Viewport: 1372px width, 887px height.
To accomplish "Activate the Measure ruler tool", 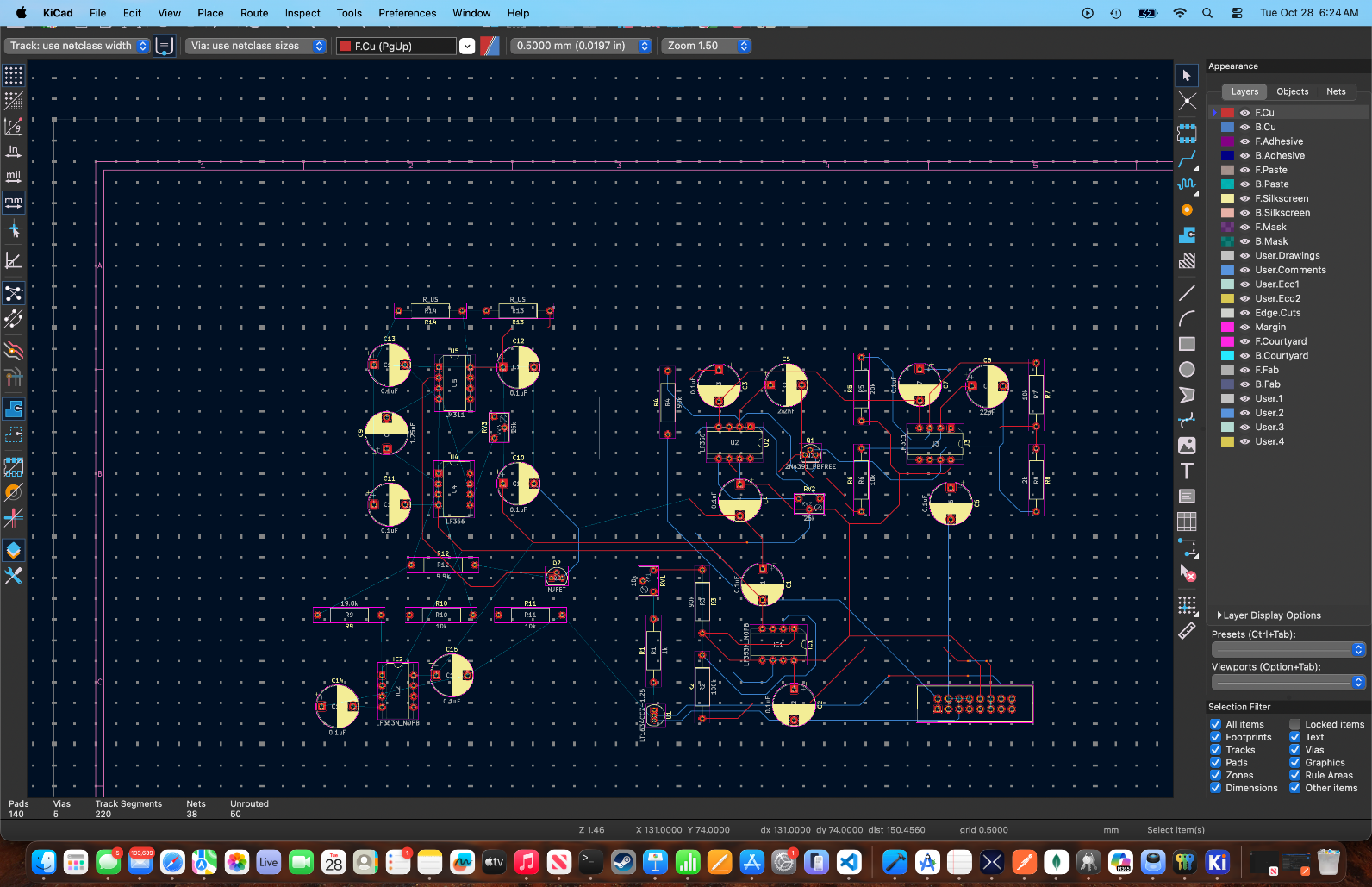I will coord(1187,631).
